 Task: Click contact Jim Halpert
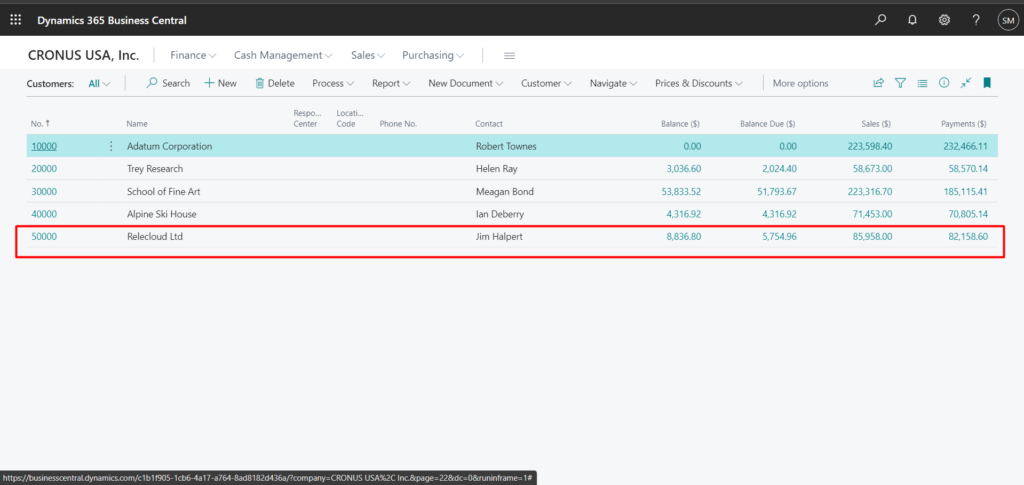click(499, 236)
